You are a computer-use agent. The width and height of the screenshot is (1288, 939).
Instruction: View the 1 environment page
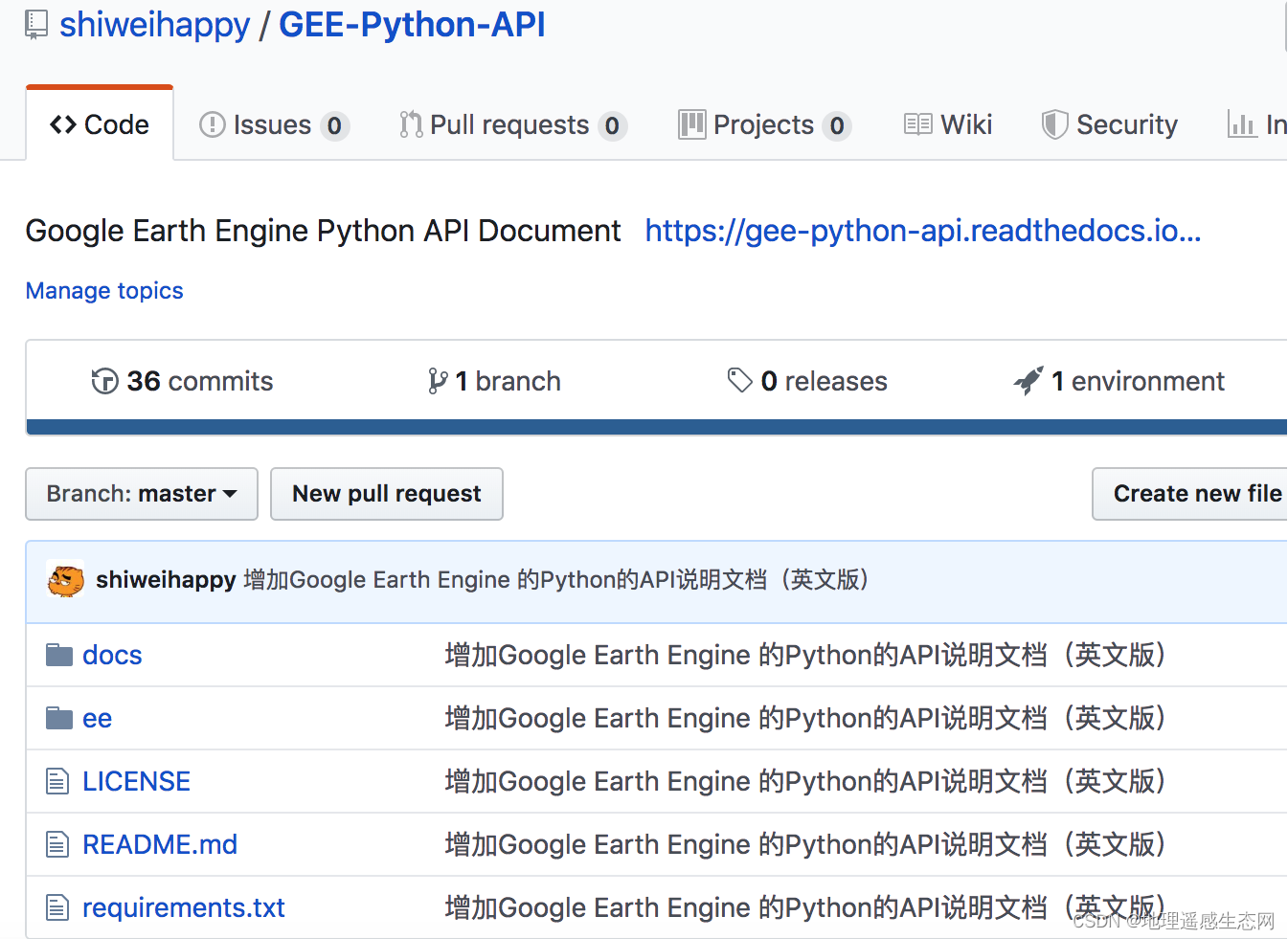[x=1119, y=381]
